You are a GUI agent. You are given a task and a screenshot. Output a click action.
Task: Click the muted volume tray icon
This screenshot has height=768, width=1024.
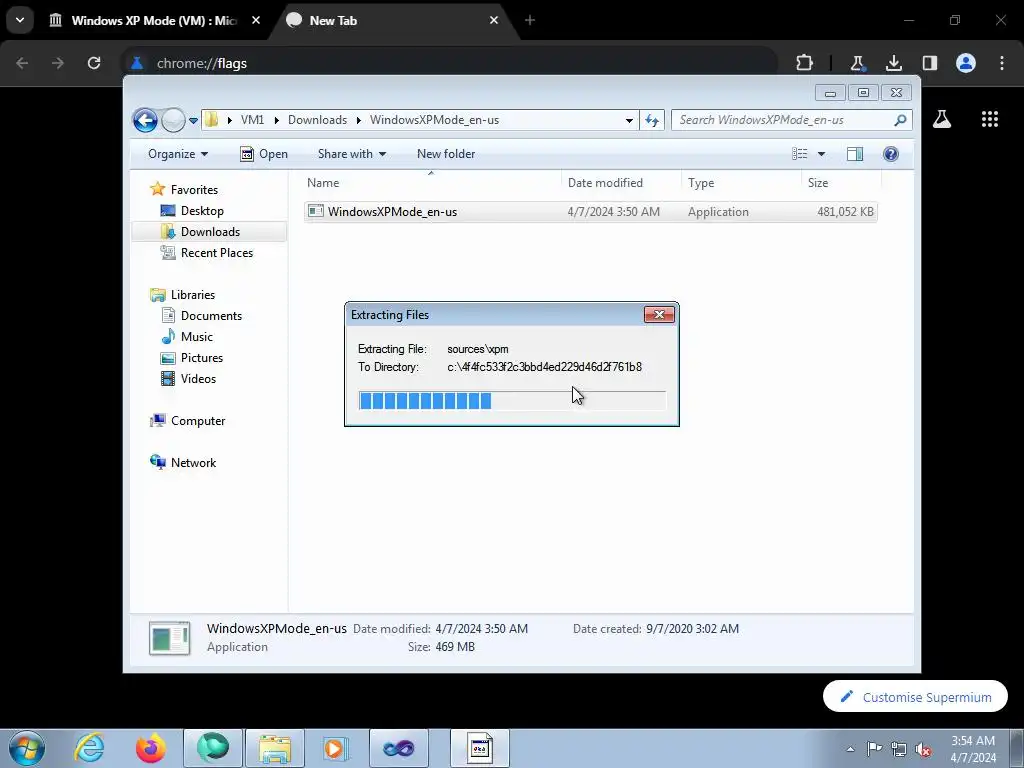[923, 749]
